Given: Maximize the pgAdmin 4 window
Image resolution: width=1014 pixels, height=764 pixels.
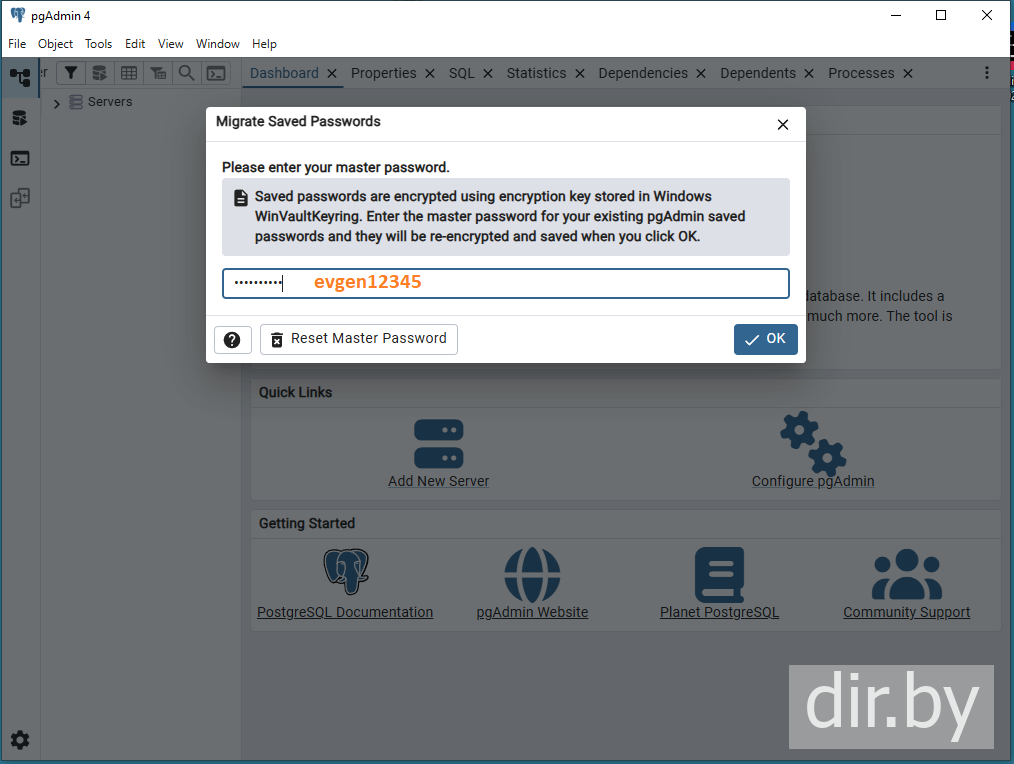Looking at the screenshot, I should [941, 15].
